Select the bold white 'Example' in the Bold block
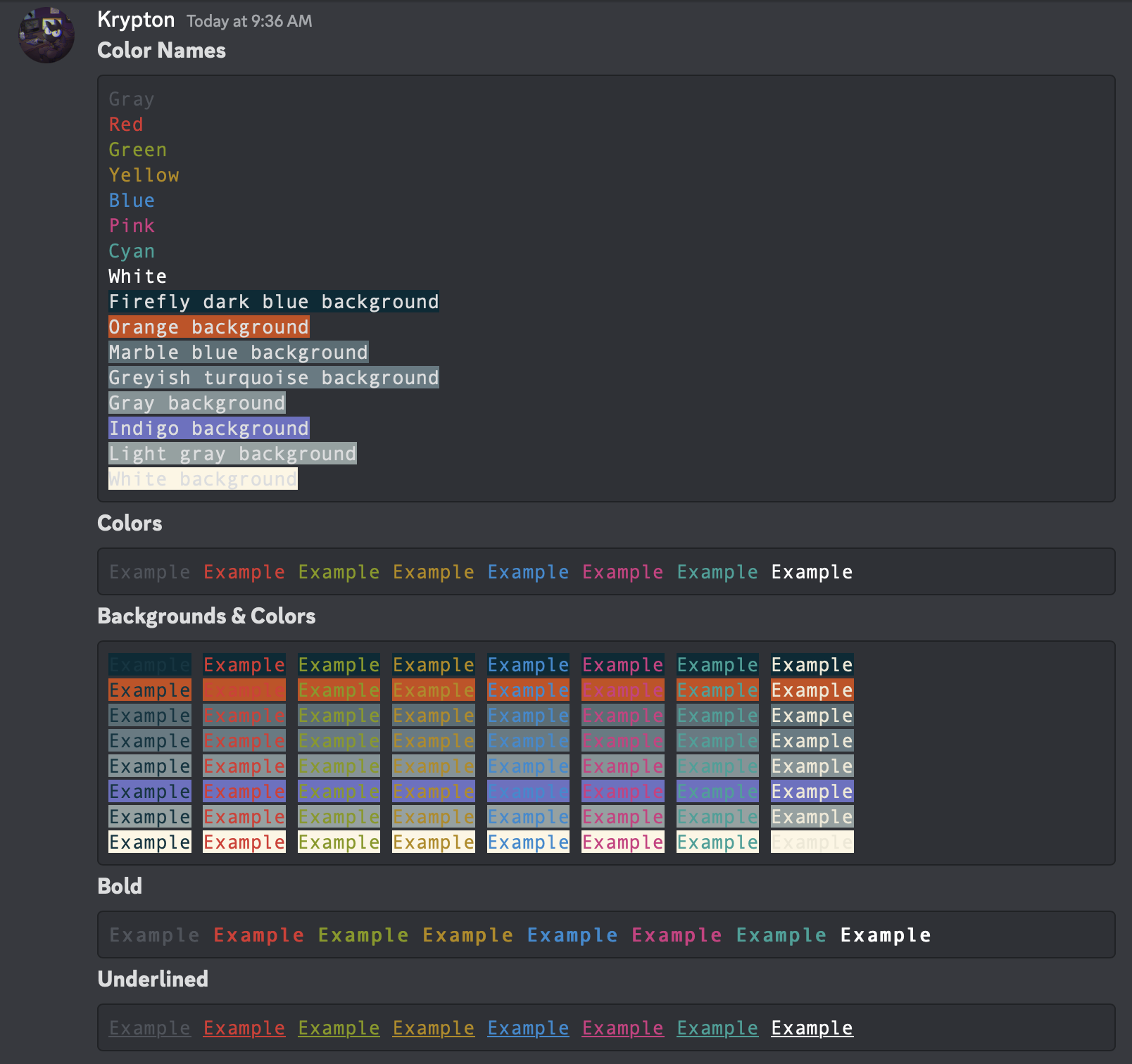1132x1064 pixels. point(886,935)
